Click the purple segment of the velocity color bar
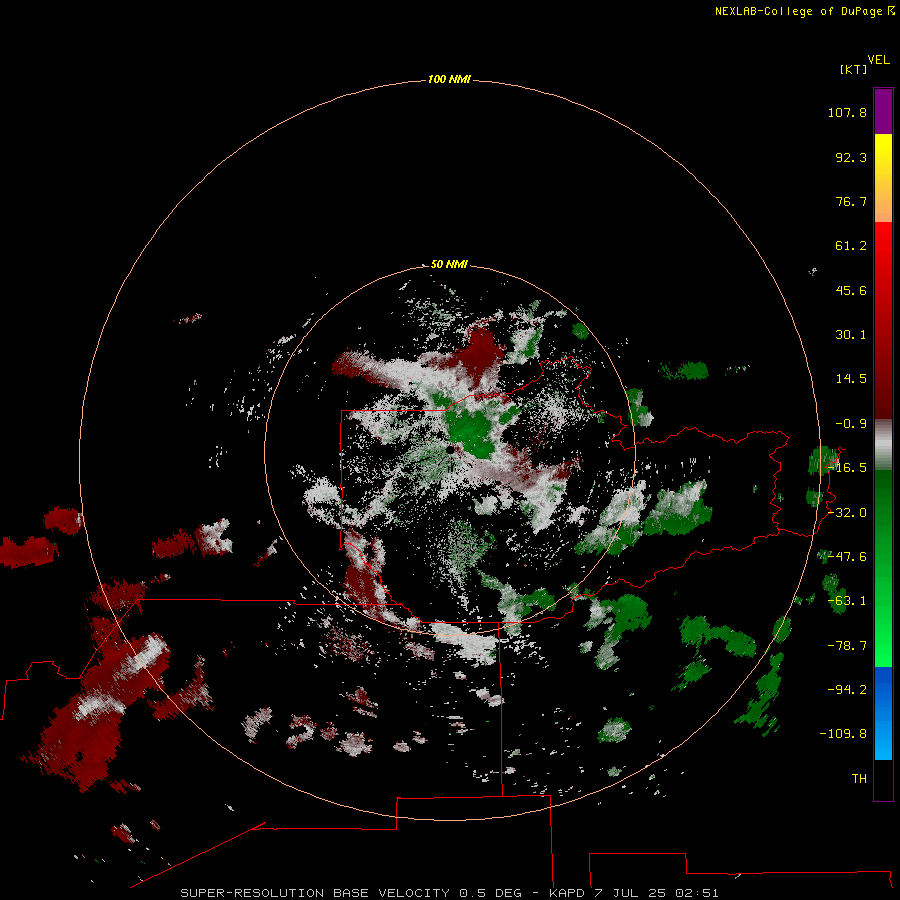Screen dimensions: 900x900 point(883,111)
